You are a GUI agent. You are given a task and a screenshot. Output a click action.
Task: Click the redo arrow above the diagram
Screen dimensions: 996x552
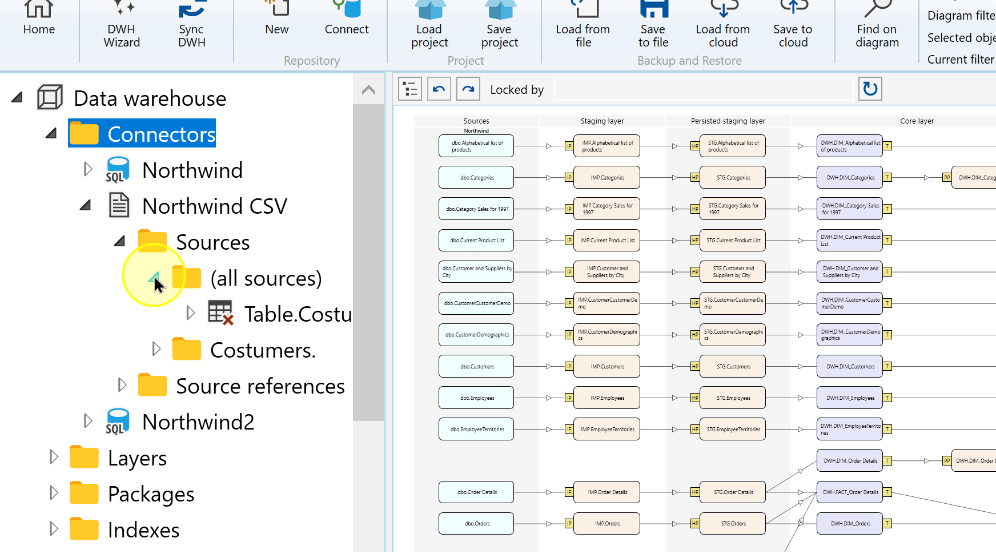tap(468, 90)
